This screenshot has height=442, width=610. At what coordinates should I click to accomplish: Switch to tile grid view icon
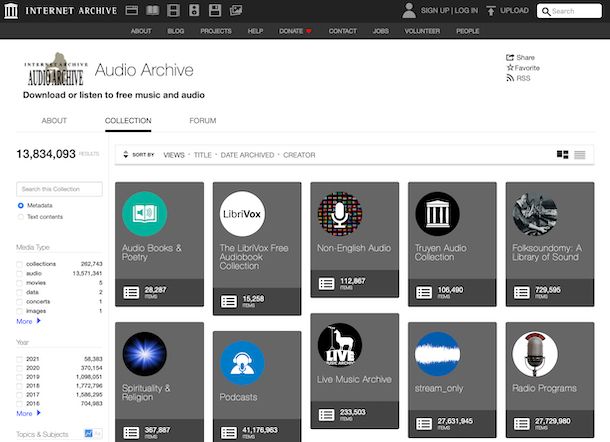pos(563,155)
